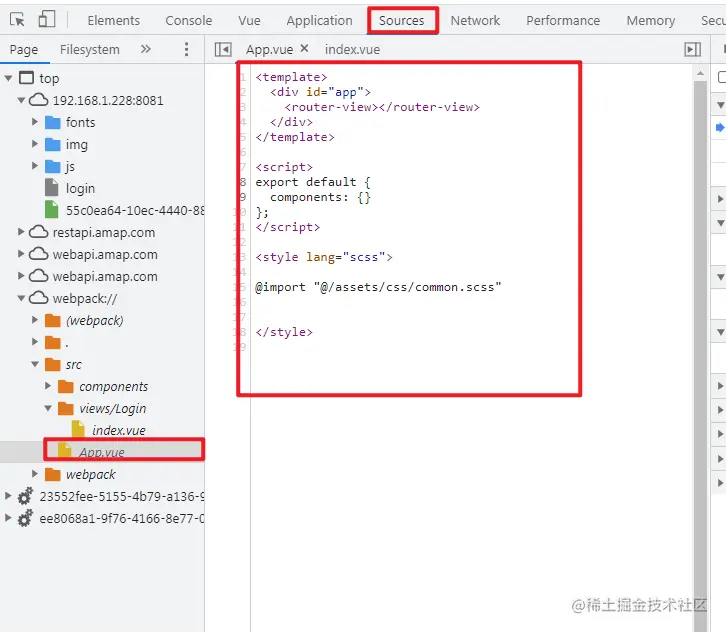This screenshot has width=726, height=632.
Task: Click the ee8068a1 worker gear icon
Action: [x=25, y=518]
